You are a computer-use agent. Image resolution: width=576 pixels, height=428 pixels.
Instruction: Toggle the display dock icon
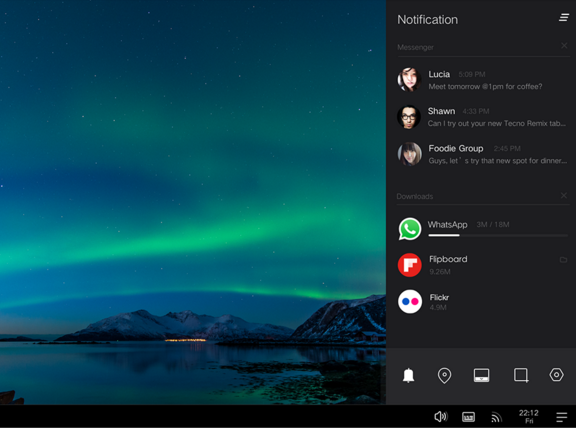tap(481, 375)
